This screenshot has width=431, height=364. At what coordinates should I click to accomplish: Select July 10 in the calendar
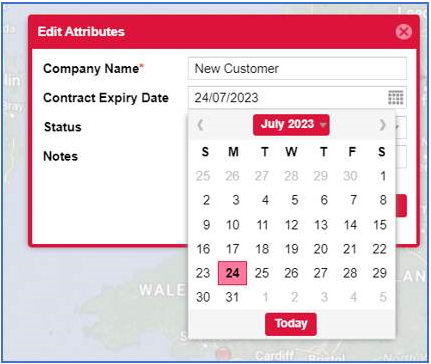(232, 225)
